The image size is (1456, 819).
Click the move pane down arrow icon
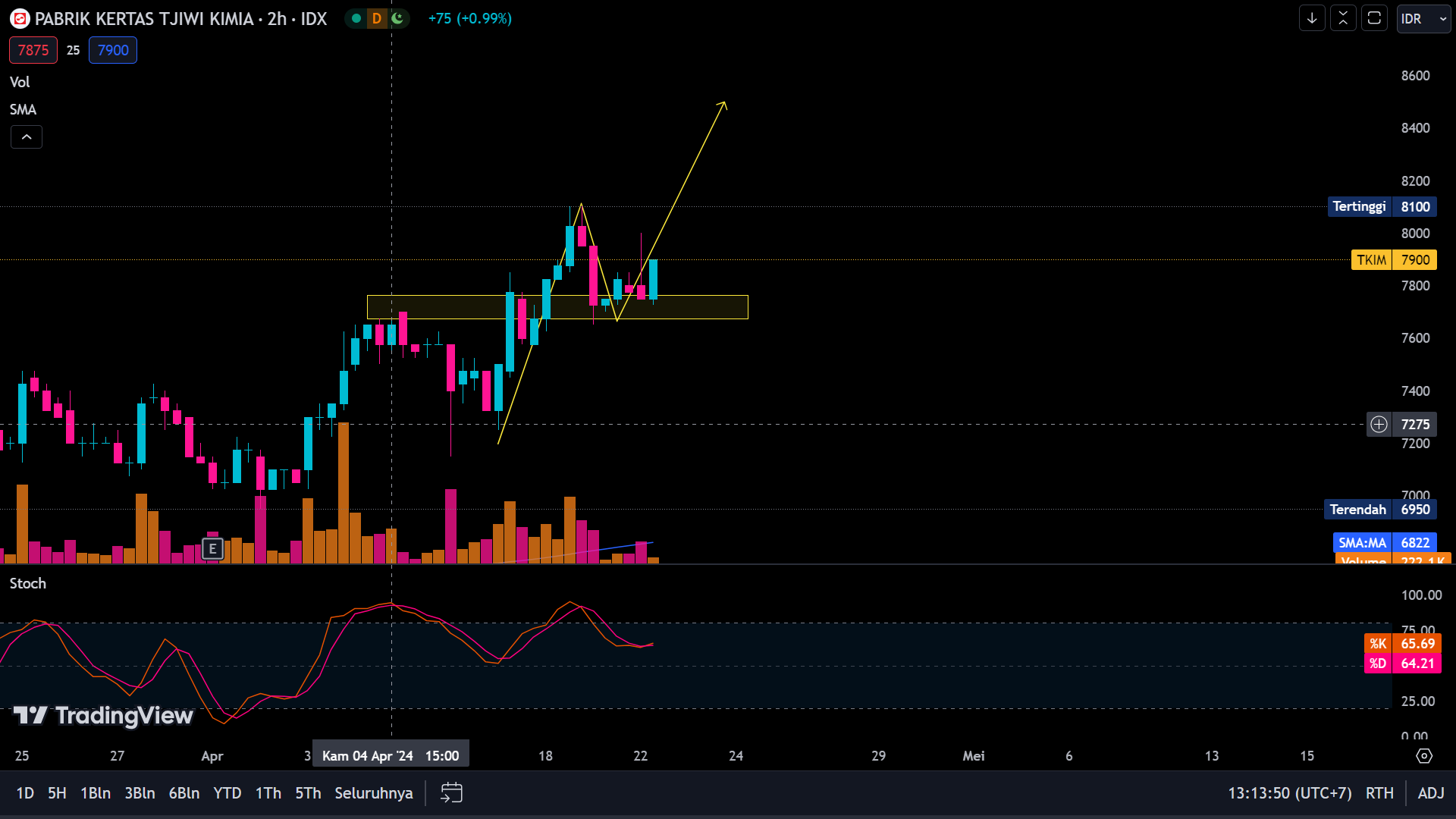[1312, 18]
